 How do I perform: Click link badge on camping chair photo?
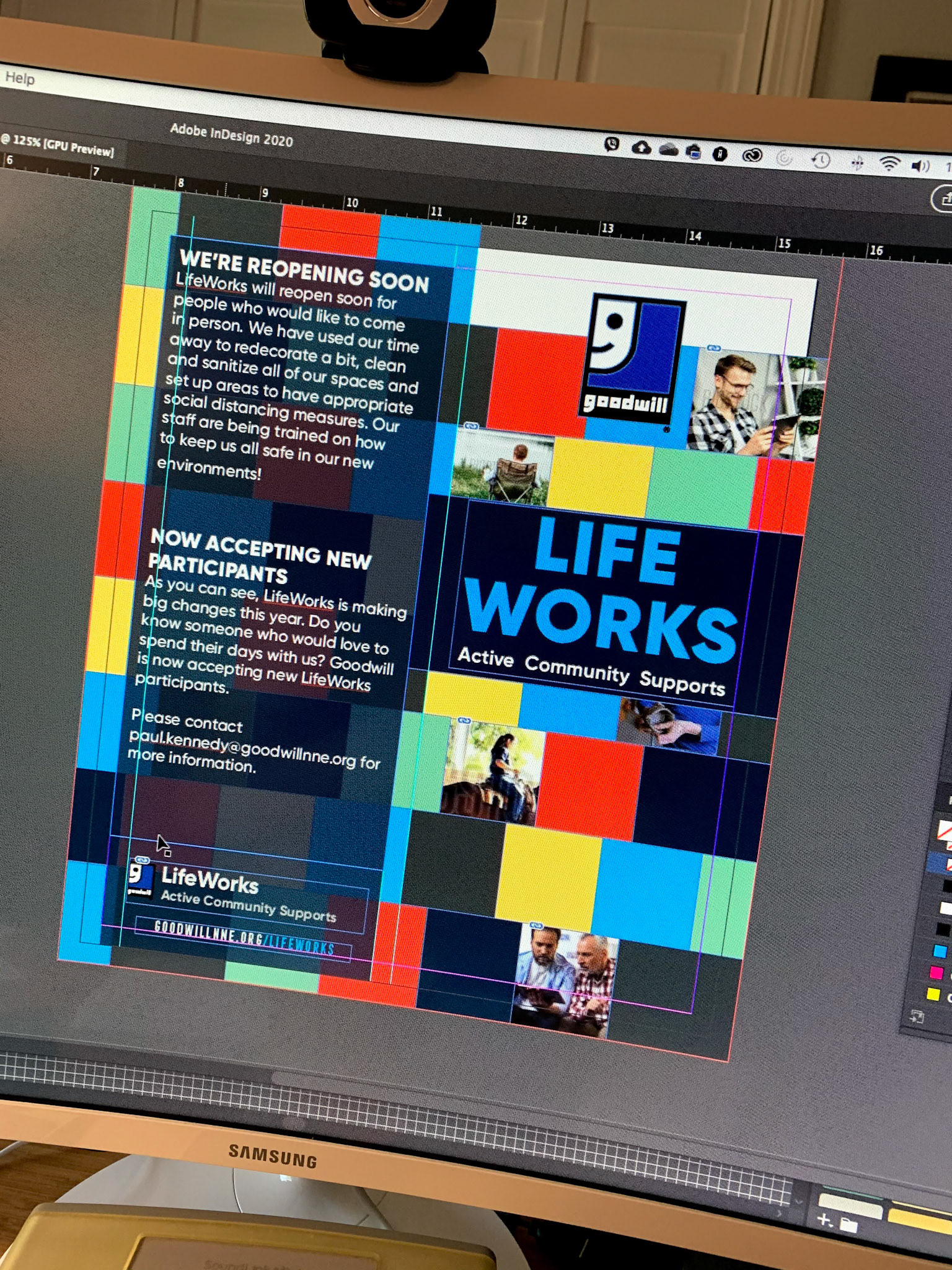click(472, 426)
